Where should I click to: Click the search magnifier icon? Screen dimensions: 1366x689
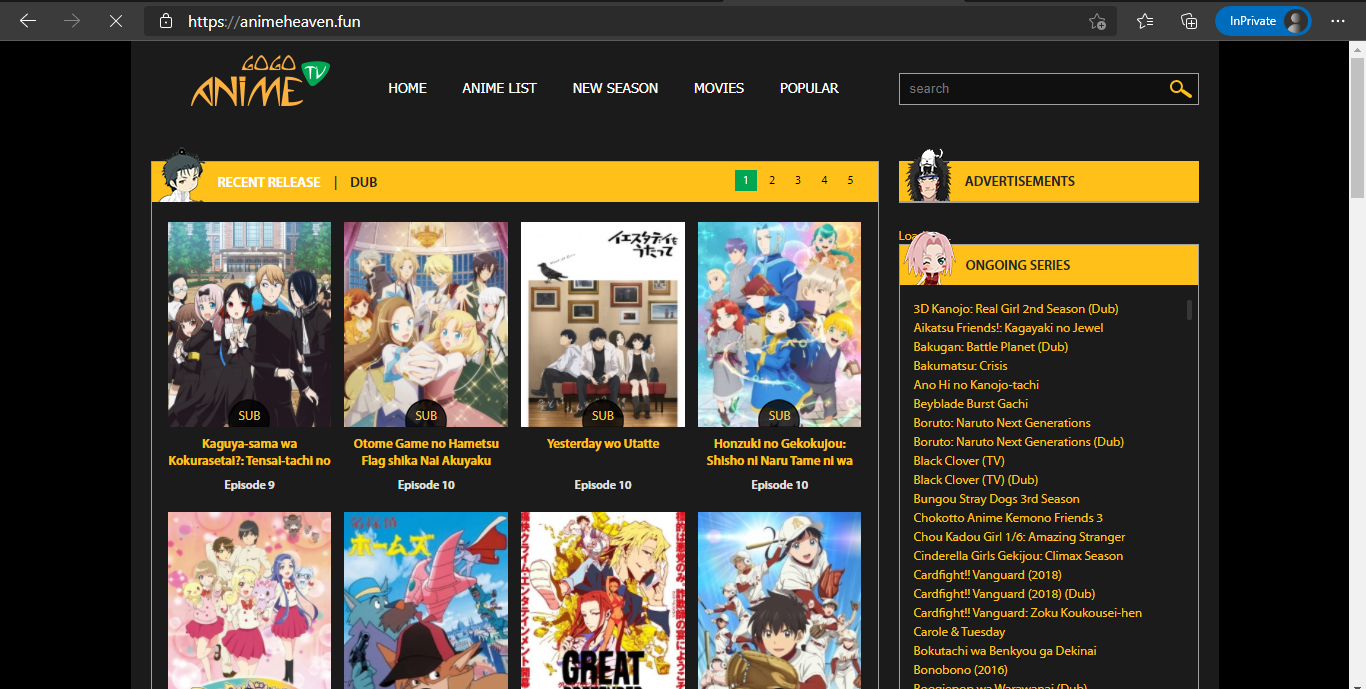(x=1180, y=89)
